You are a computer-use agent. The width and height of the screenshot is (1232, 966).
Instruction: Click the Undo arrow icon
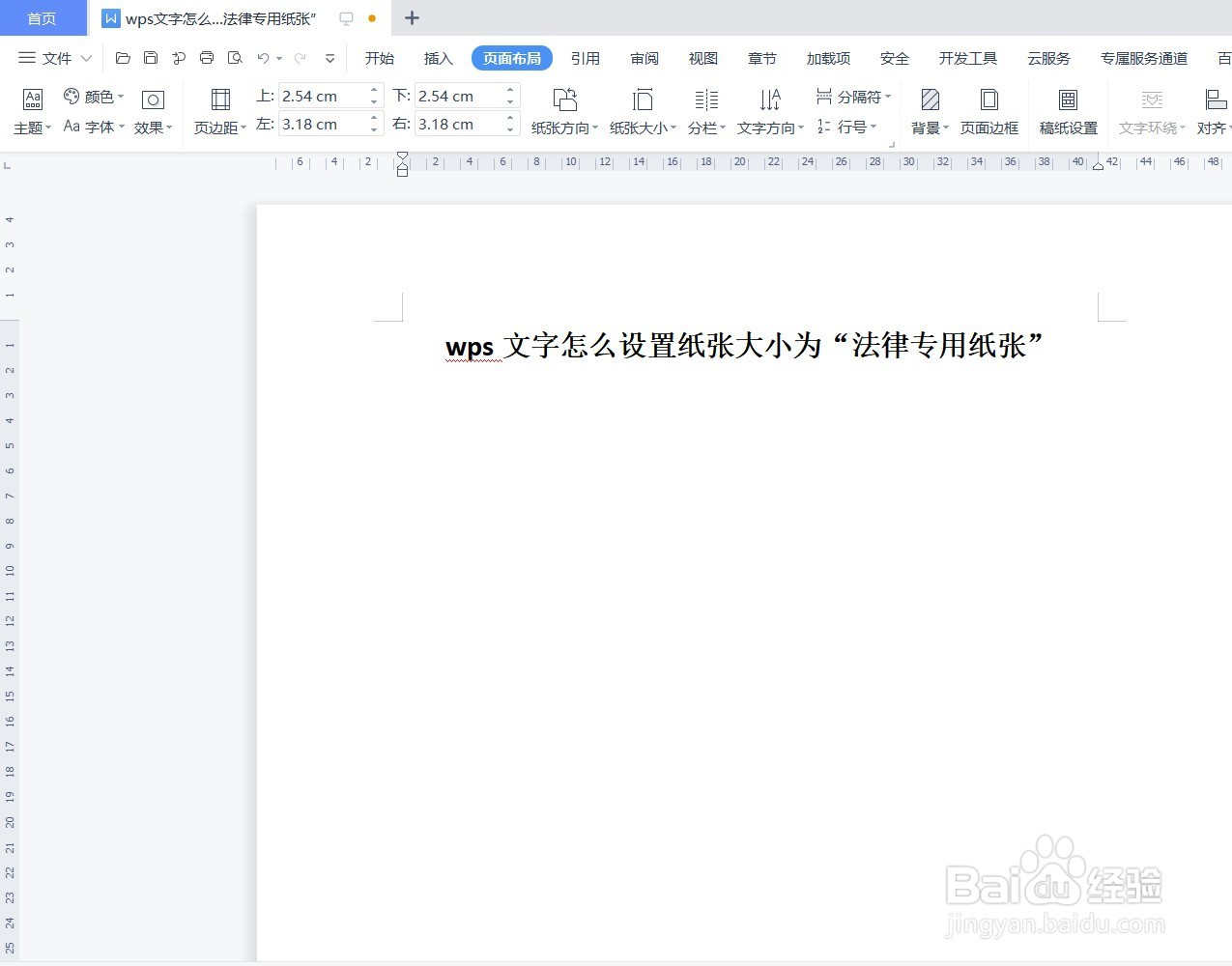(263, 58)
